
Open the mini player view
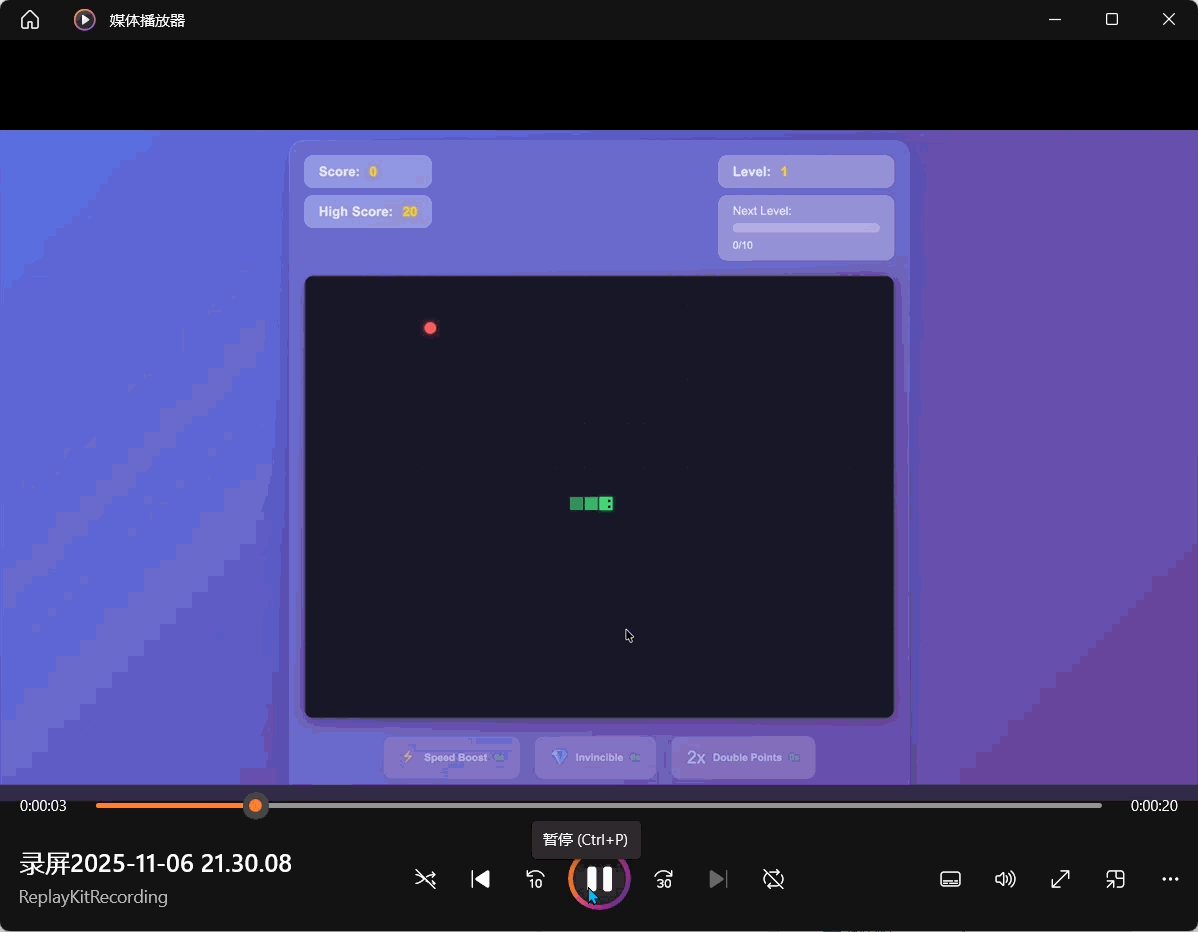pos(1115,879)
